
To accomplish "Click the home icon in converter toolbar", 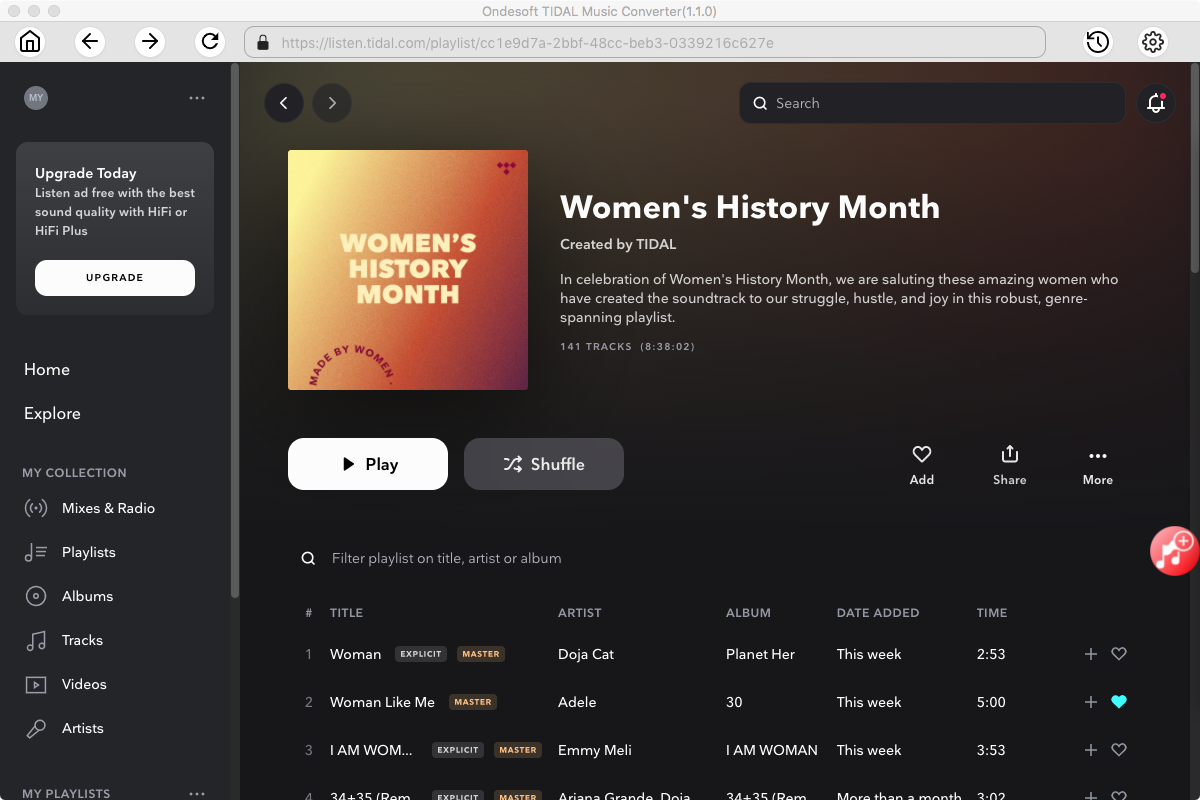I will click(30, 42).
